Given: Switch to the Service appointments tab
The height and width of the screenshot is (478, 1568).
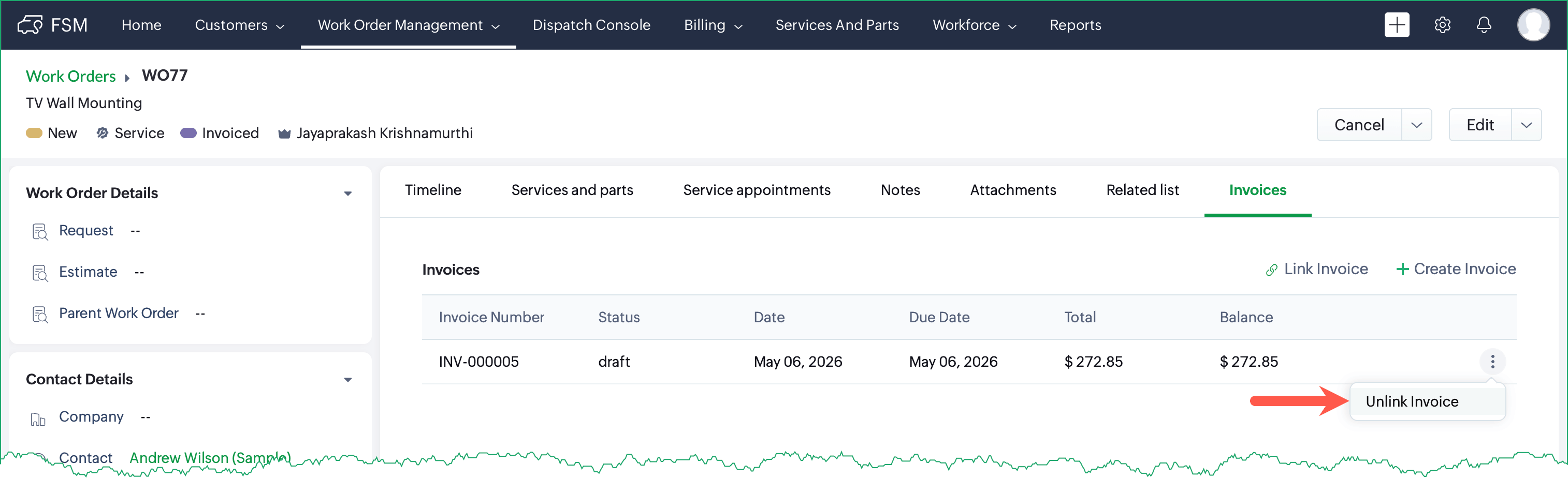Looking at the screenshot, I should point(757,190).
